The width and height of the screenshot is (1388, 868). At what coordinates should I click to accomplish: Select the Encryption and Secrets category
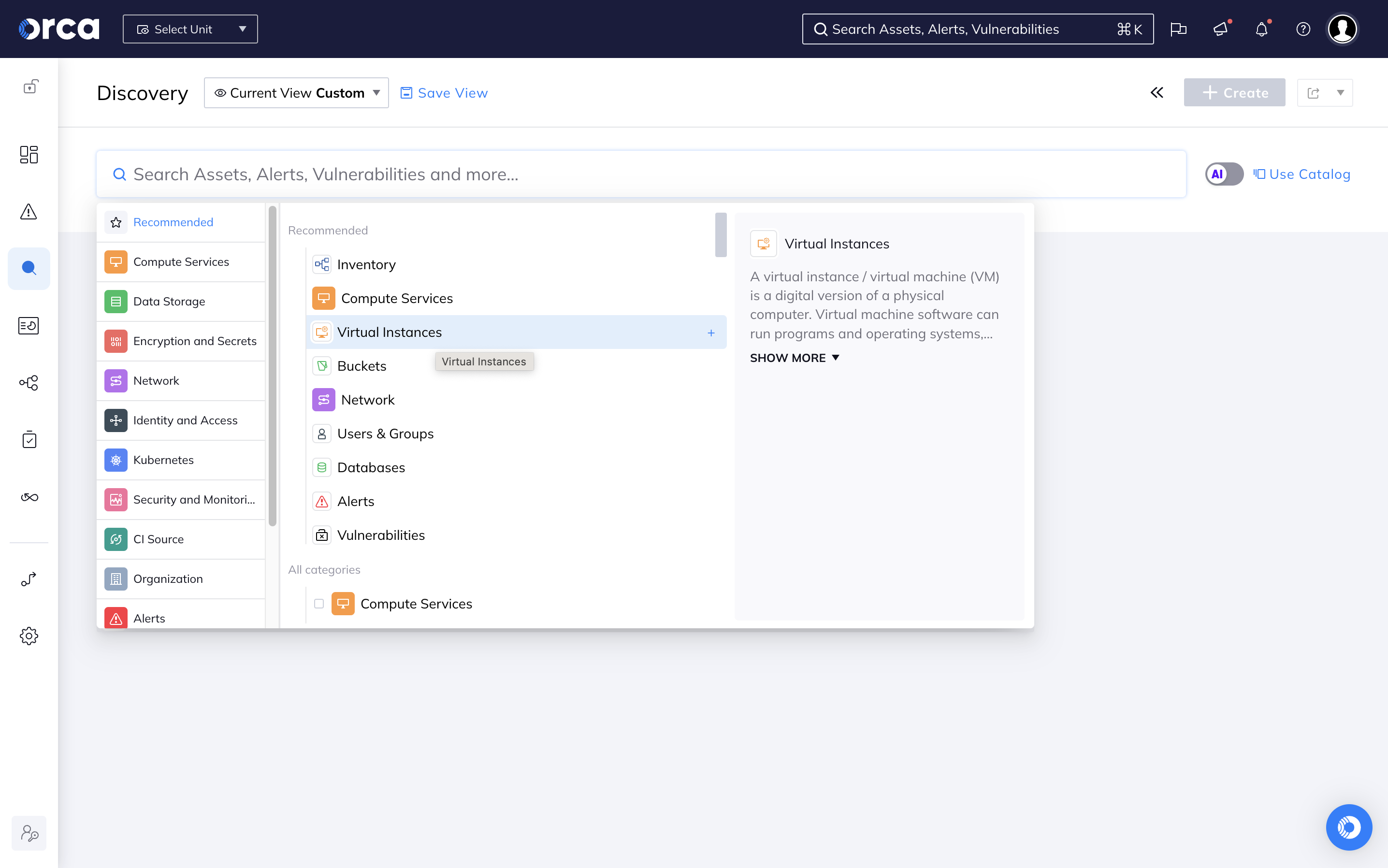click(x=195, y=340)
